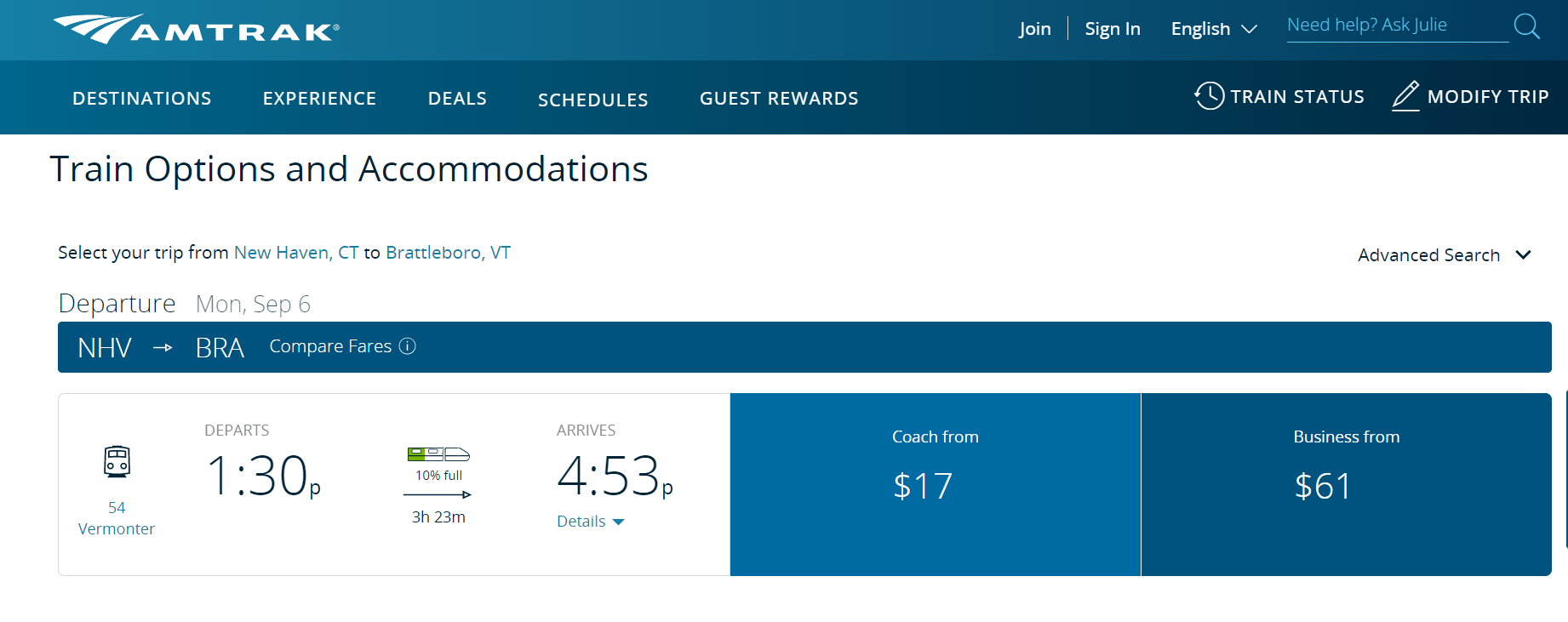The image size is (1568, 622).
Task: Go to the Deals menu item
Action: click(457, 99)
